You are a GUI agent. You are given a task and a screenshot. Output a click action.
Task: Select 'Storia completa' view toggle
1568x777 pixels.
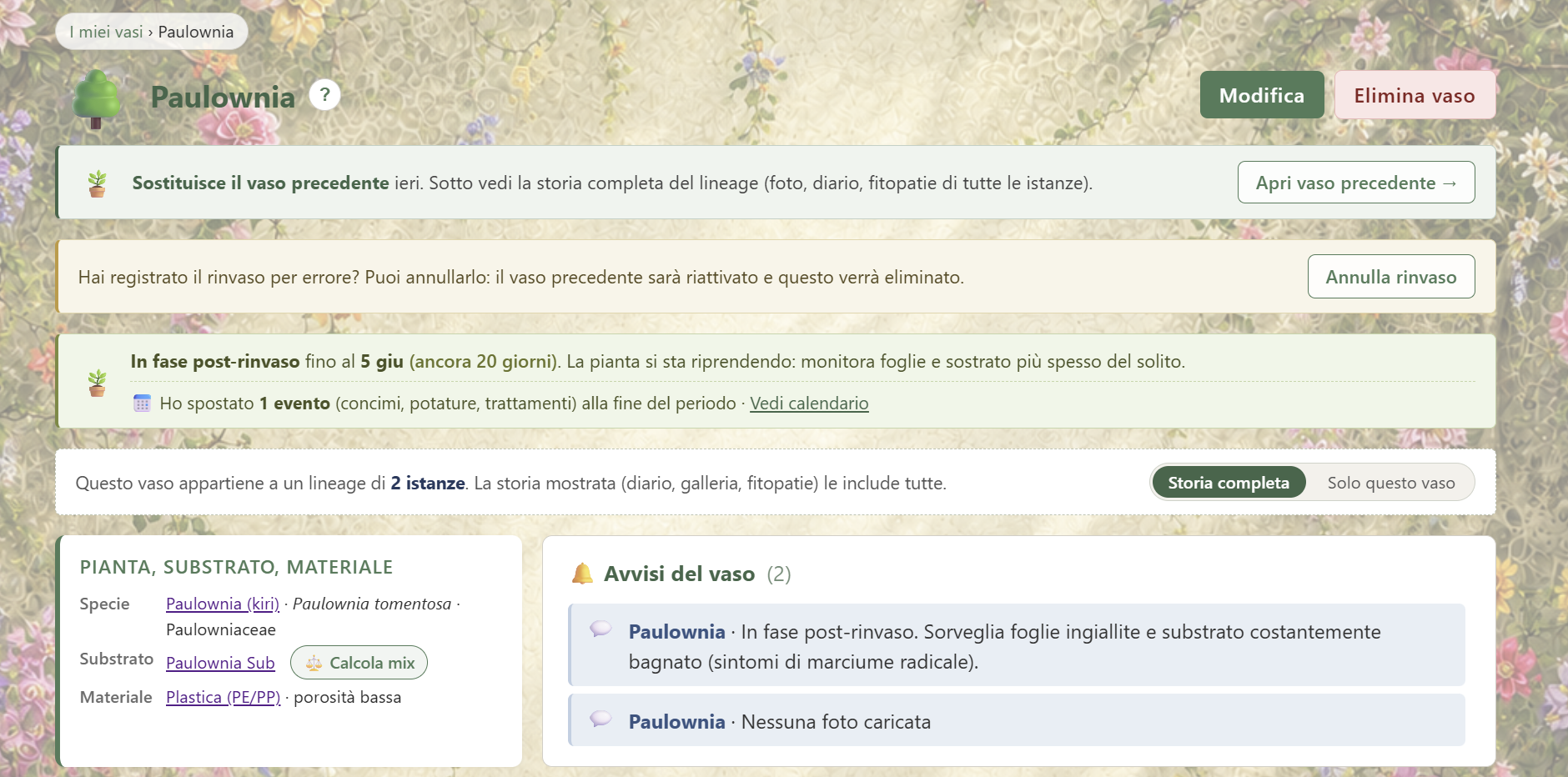click(1229, 483)
